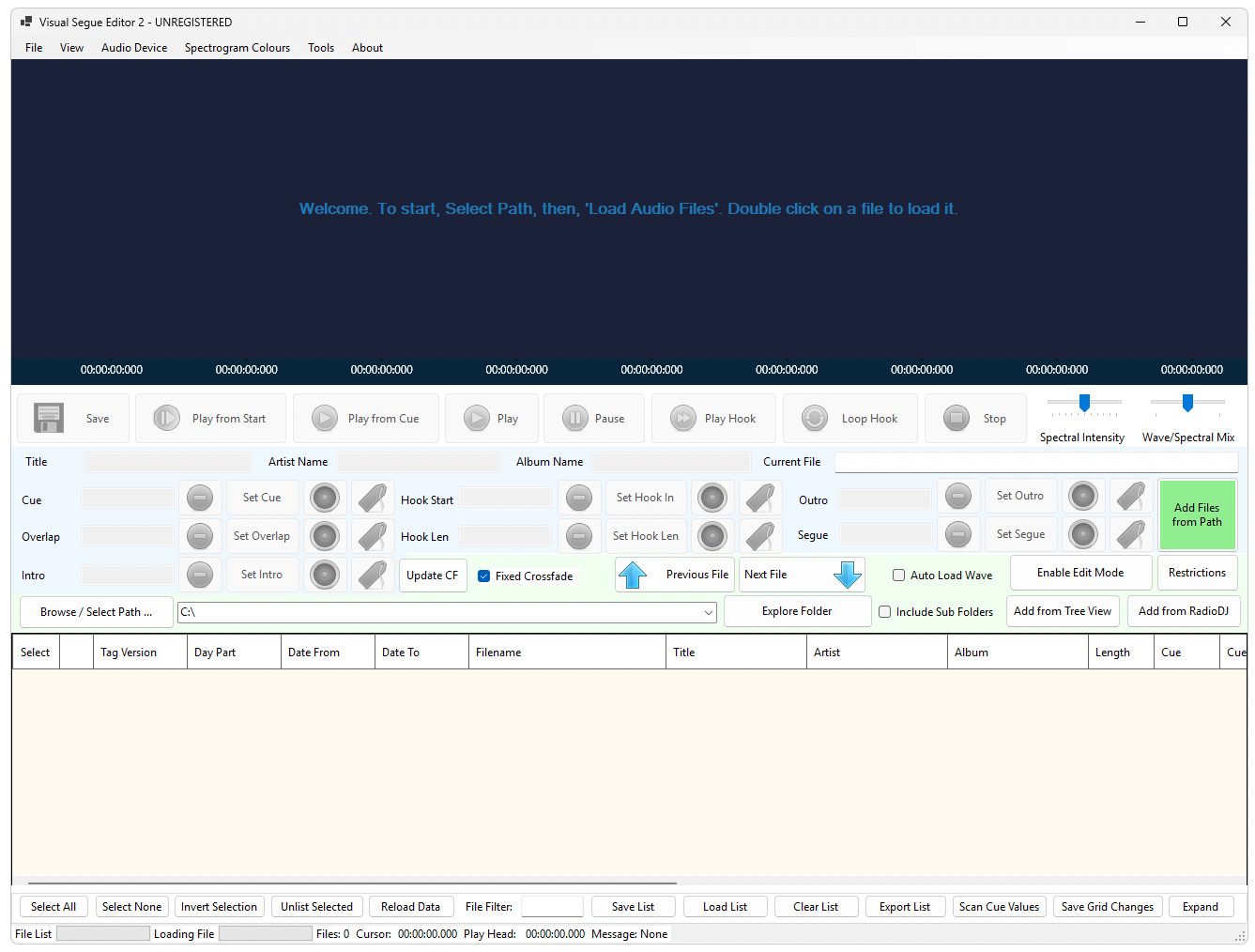
Task: Open the Audio Device menu
Action: pos(134,48)
